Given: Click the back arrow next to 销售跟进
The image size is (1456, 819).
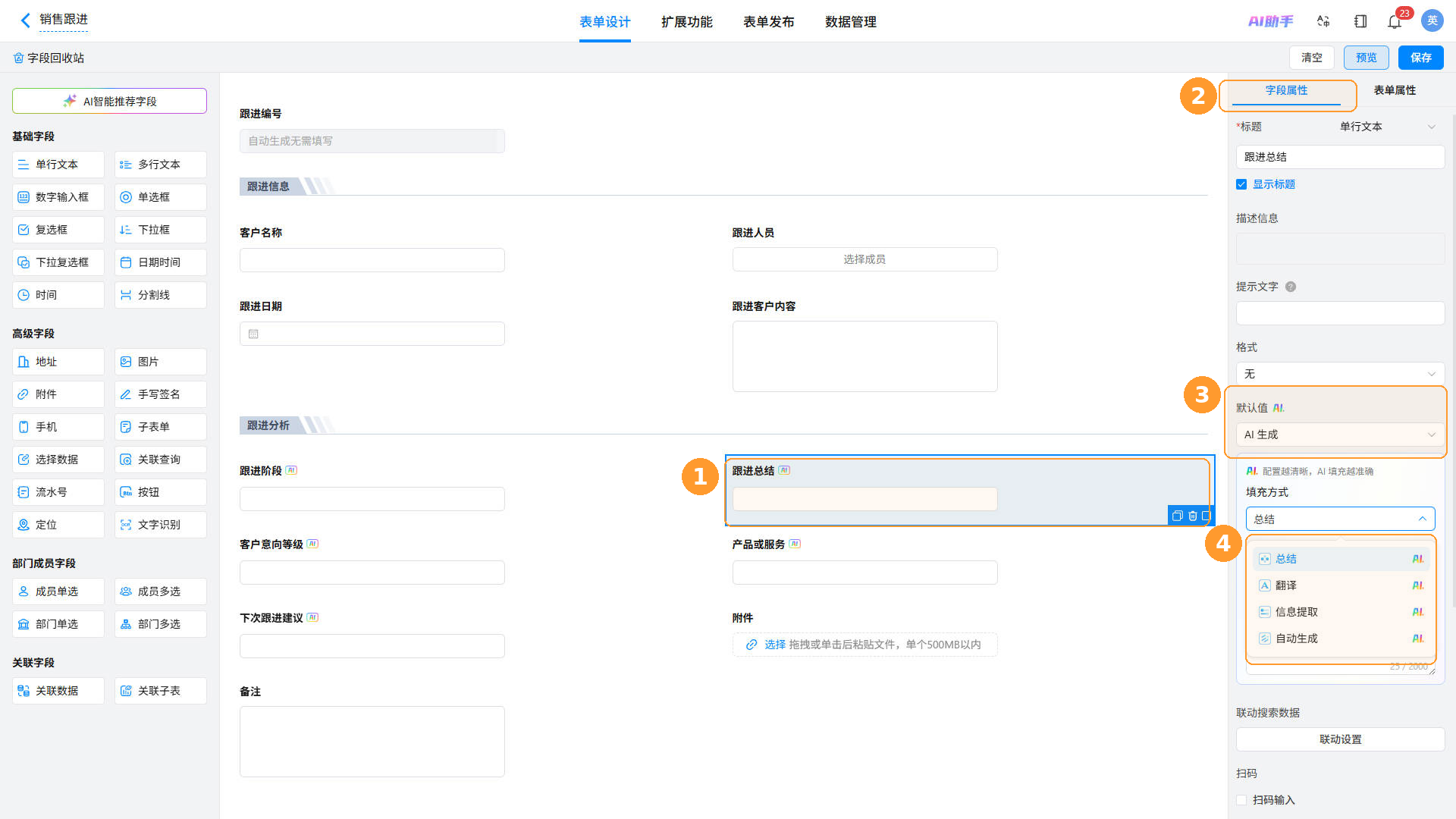Looking at the screenshot, I should [25, 20].
